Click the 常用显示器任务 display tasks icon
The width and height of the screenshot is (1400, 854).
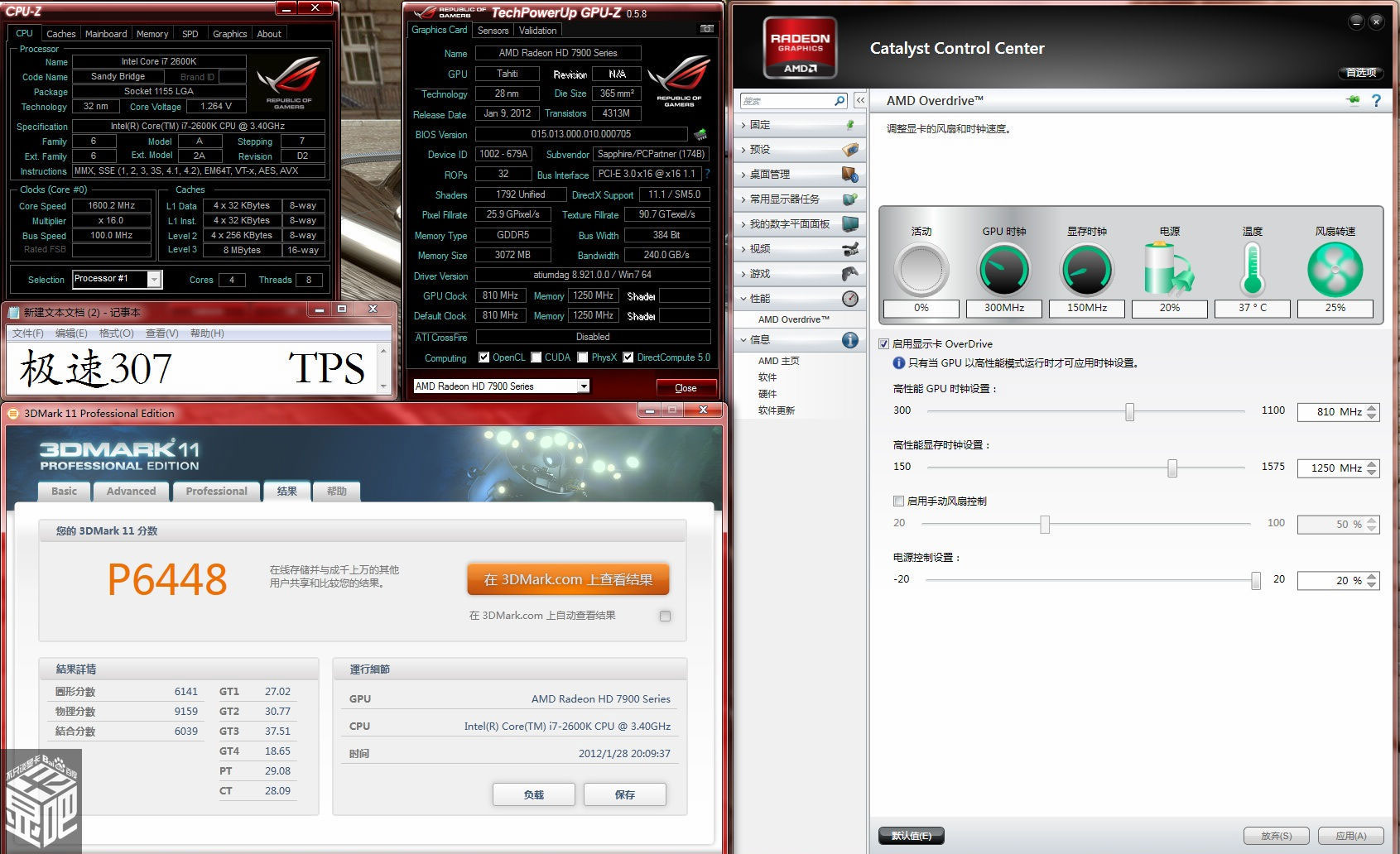[850, 199]
